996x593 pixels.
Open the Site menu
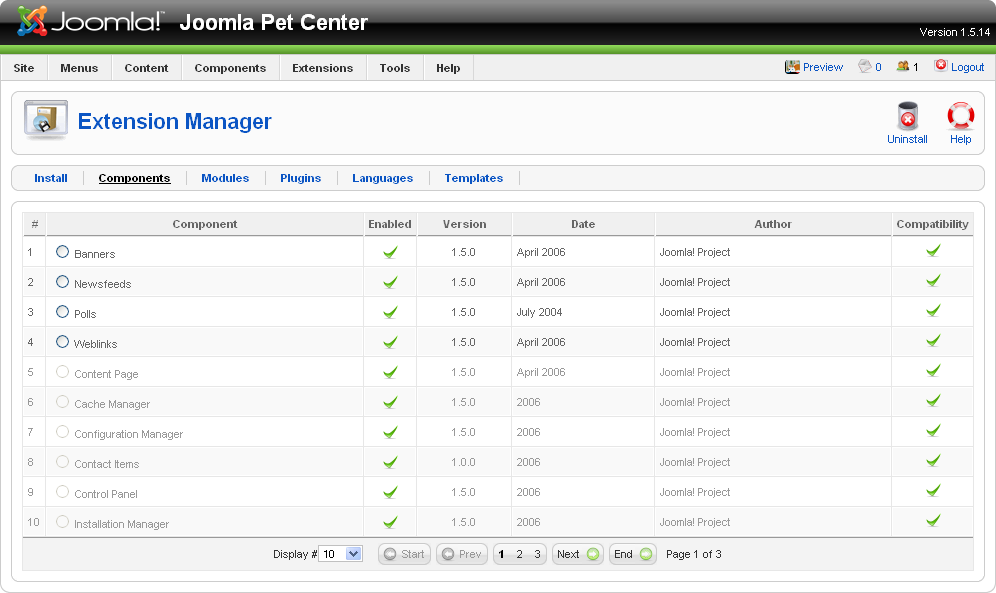pos(24,68)
